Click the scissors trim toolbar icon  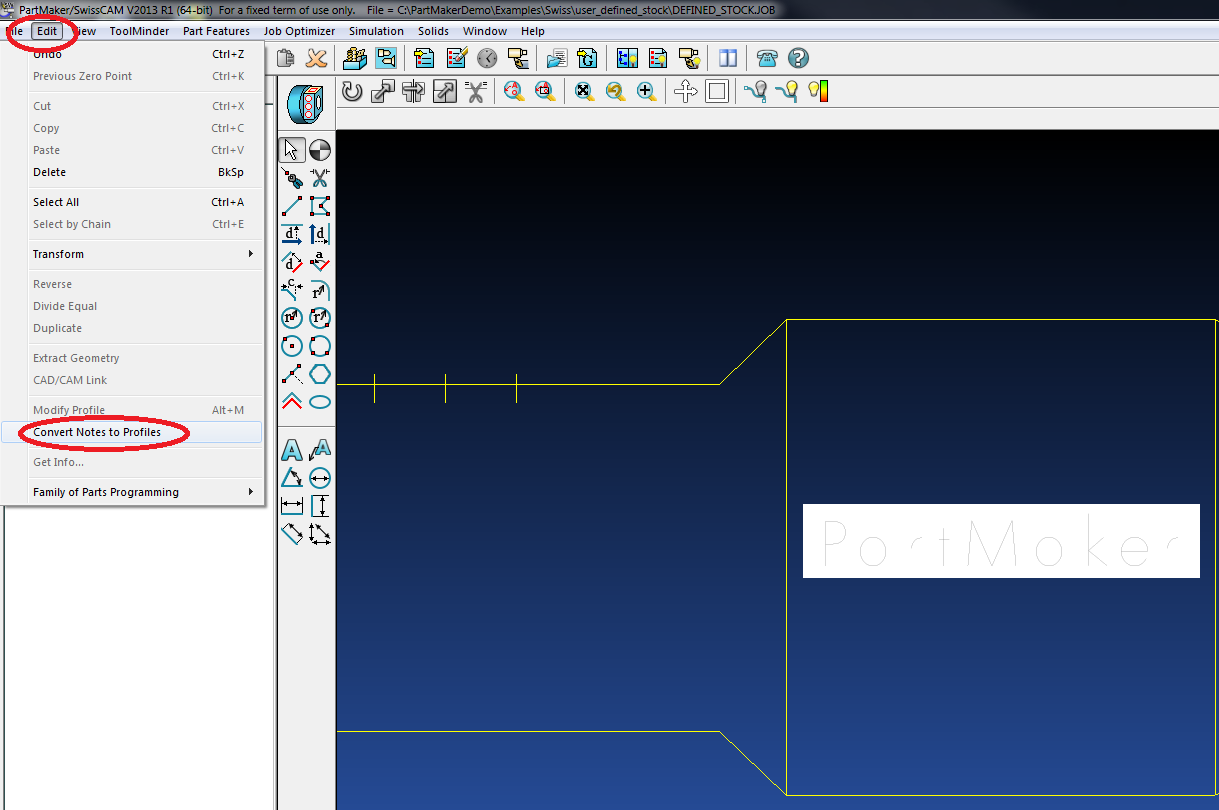tap(475, 92)
